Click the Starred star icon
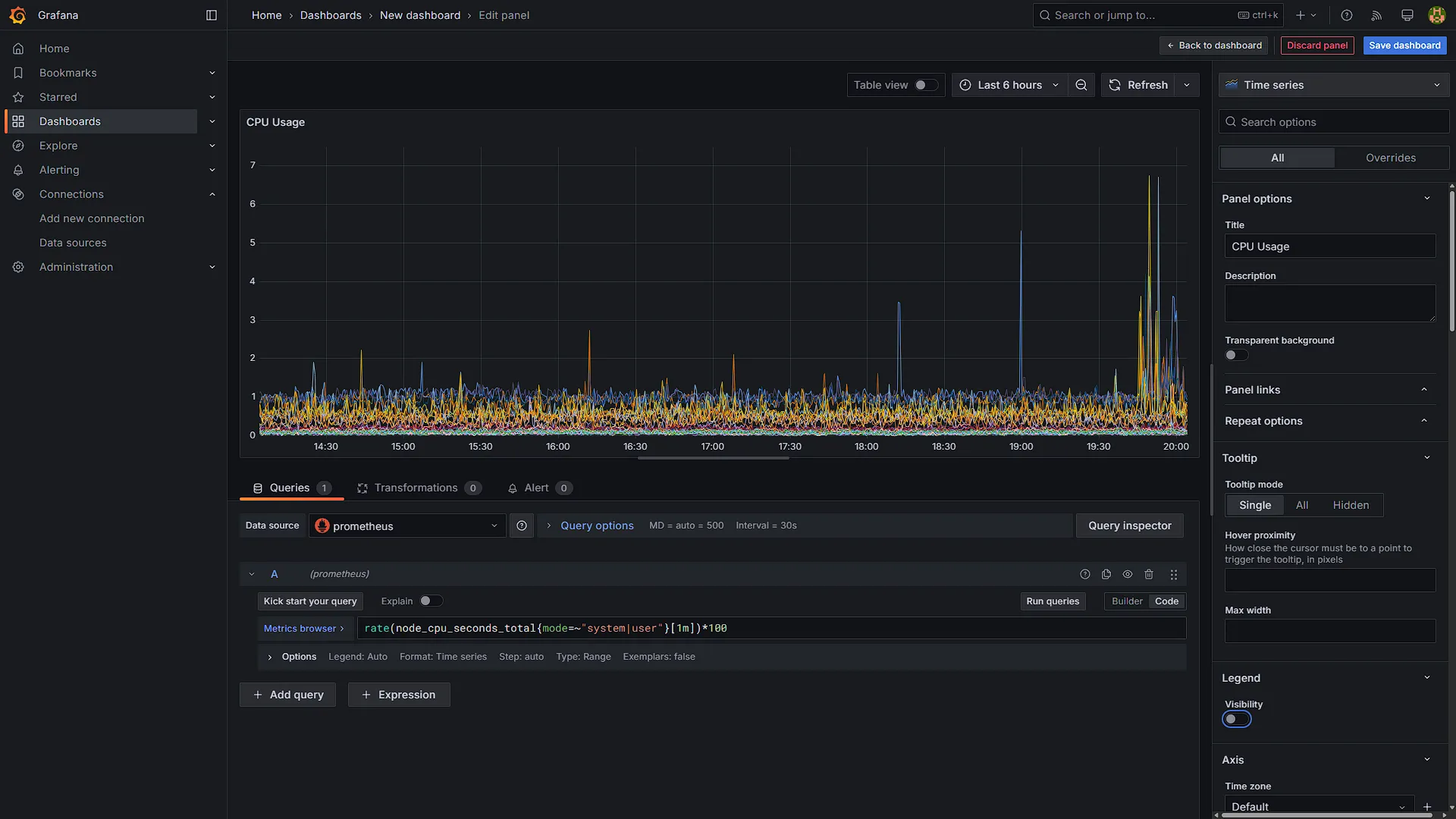The height and width of the screenshot is (819, 1456). pyautogui.click(x=18, y=97)
